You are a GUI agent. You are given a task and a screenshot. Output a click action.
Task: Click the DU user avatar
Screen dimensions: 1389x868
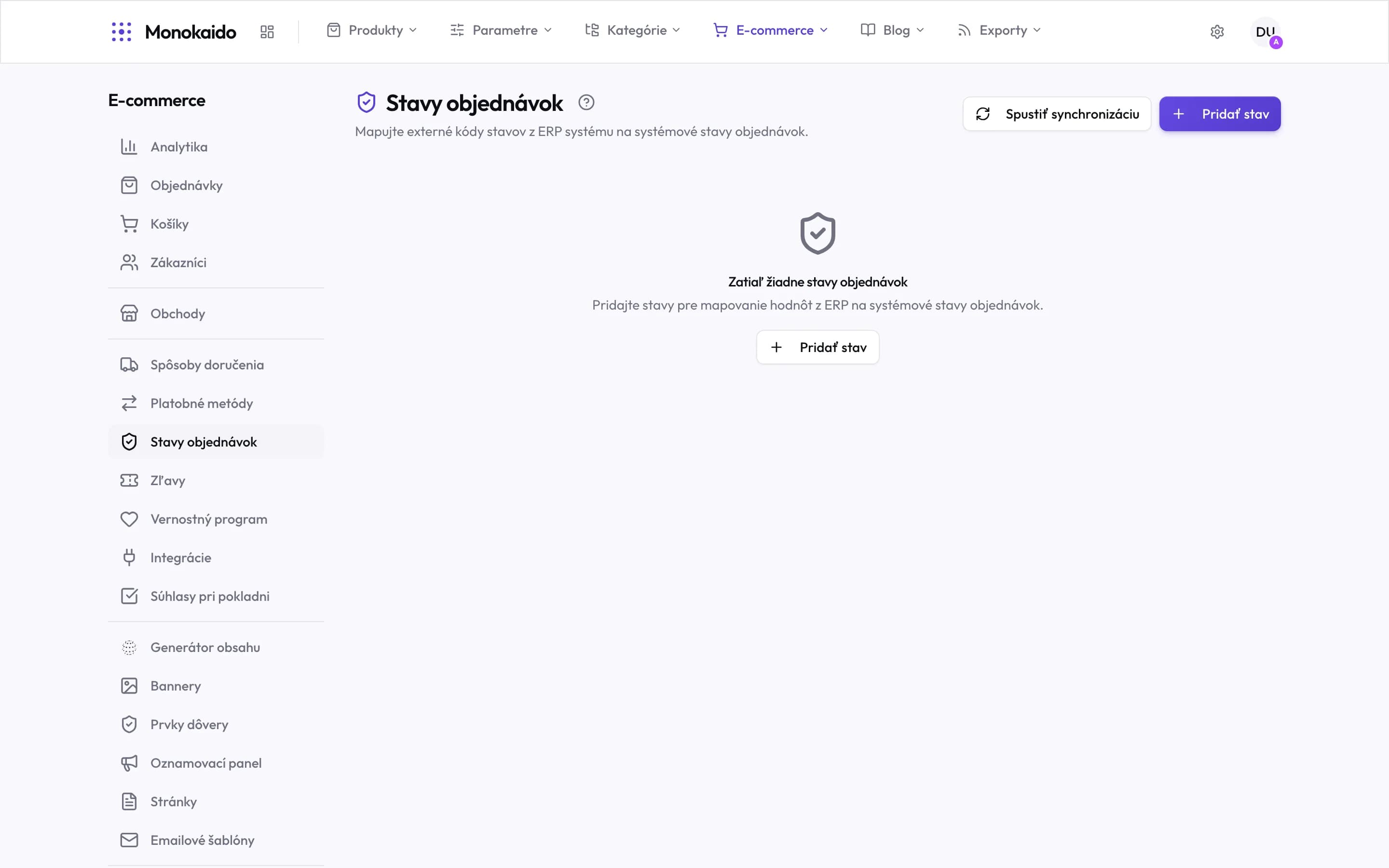(x=1265, y=31)
